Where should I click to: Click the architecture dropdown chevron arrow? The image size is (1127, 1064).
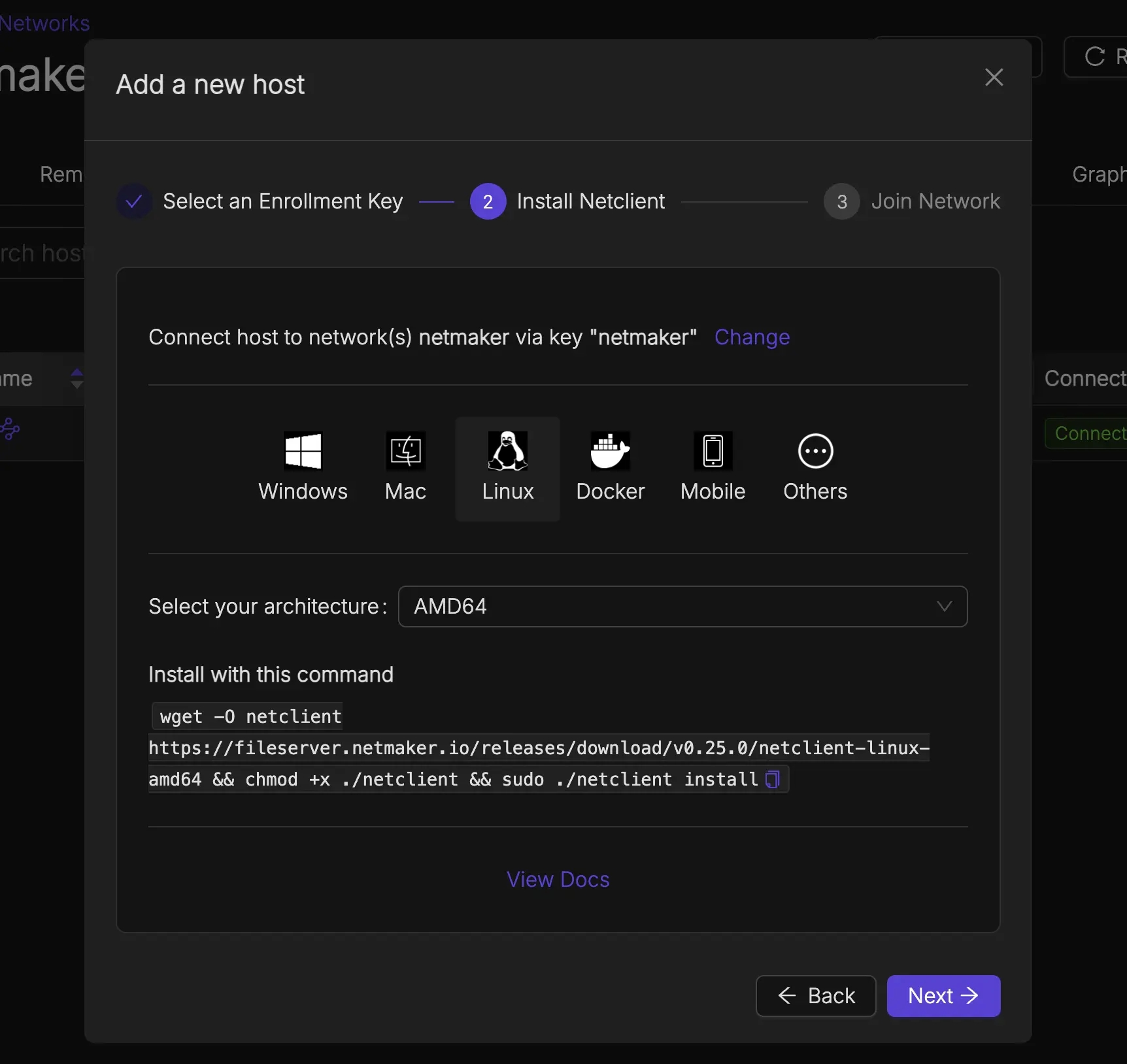coord(944,607)
